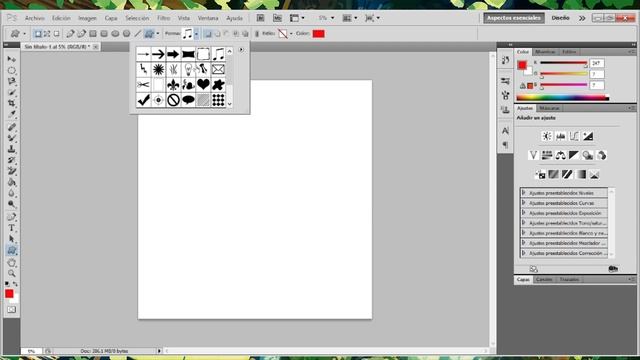The width and height of the screenshot is (640, 360).
Task: Open the Filtro menu
Action: point(164,18)
